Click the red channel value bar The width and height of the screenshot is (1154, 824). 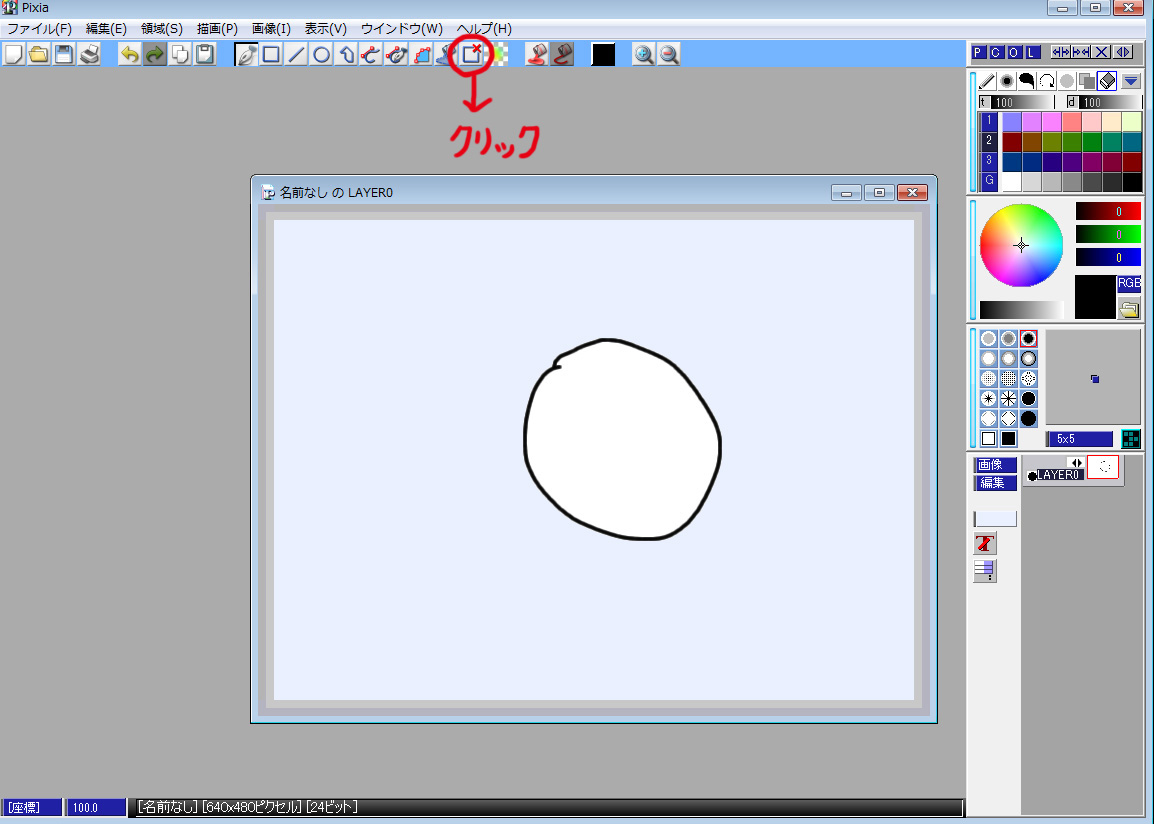1108,212
